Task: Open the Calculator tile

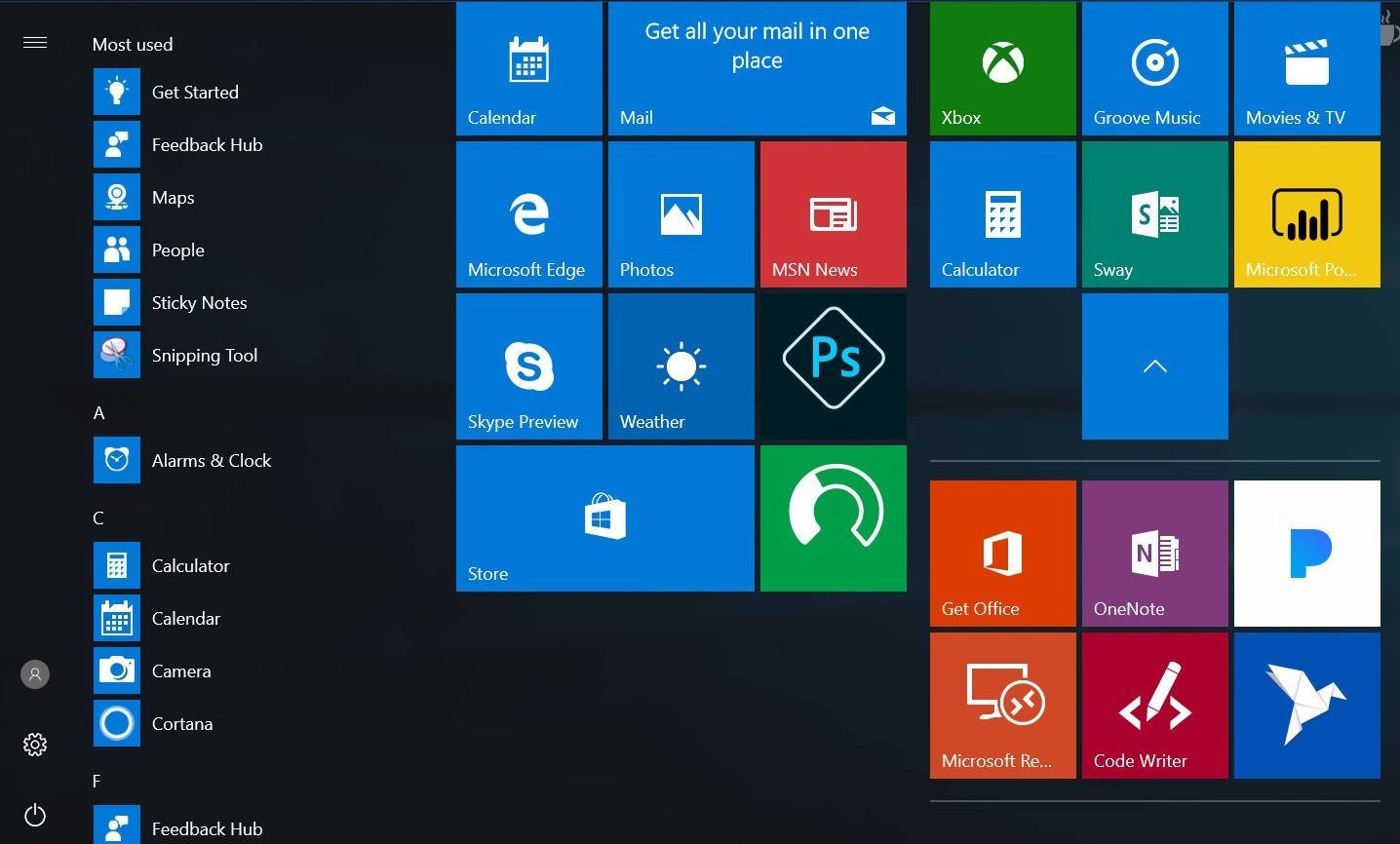Action: point(1003,214)
